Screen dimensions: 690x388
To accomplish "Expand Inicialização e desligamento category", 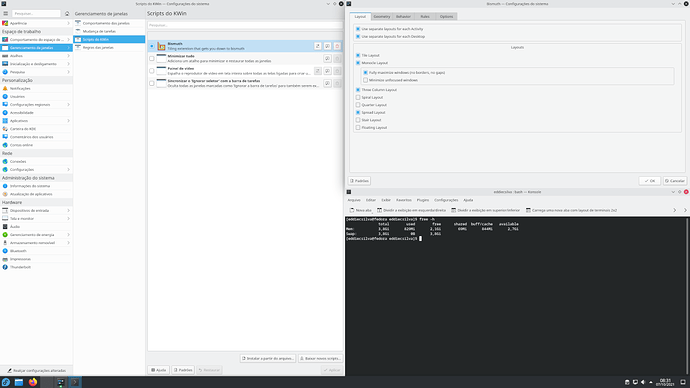I will (68, 64).
